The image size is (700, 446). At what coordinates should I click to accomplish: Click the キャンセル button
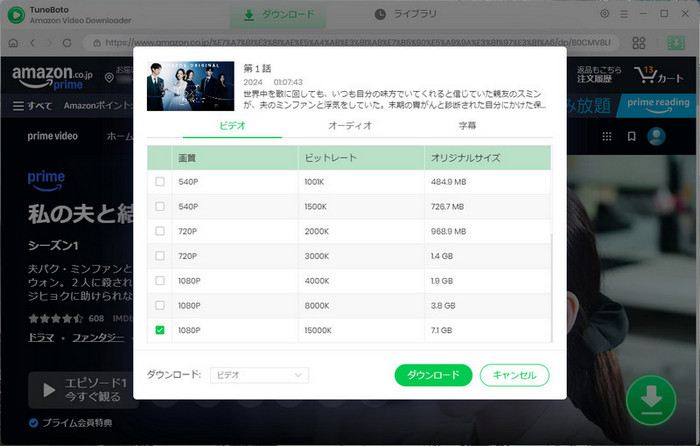pyautogui.click(x=514, y=375)
